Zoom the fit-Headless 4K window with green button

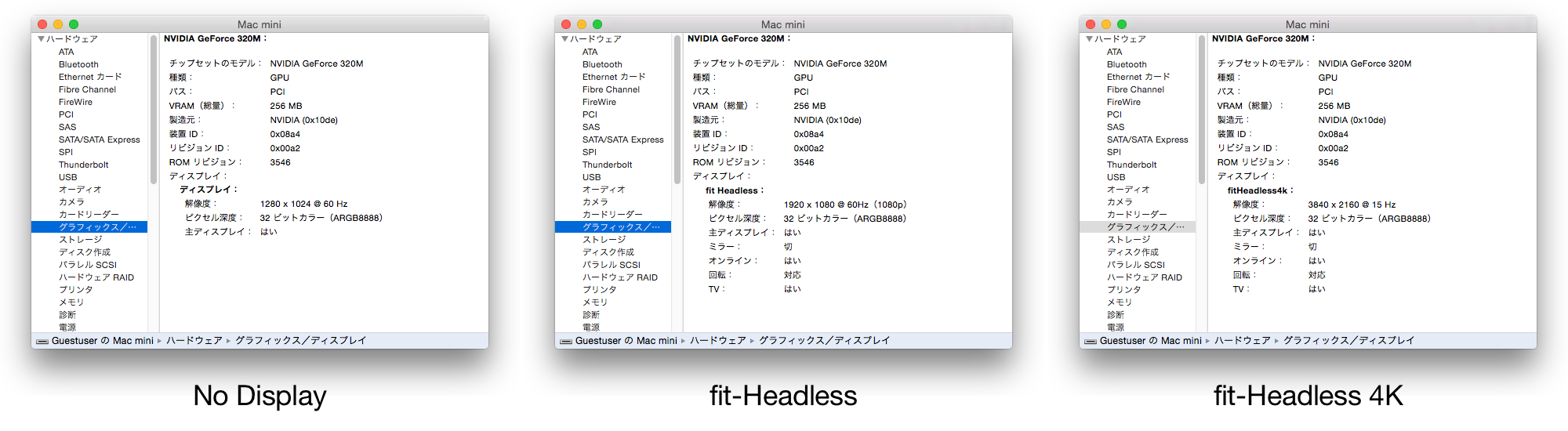point(1122,24)
